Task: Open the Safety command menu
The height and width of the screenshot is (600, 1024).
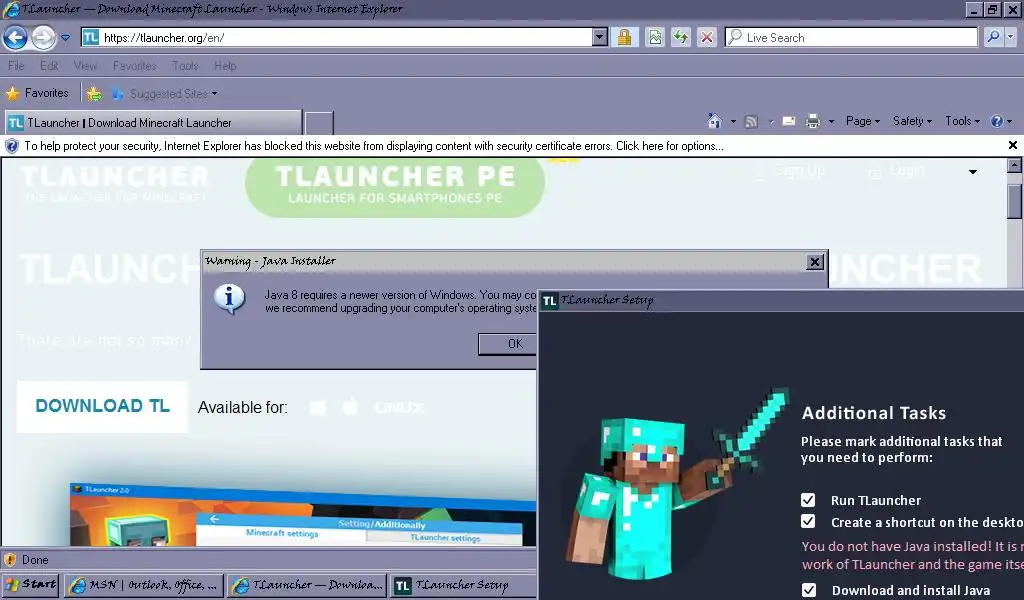Action: tap(912, 121)
